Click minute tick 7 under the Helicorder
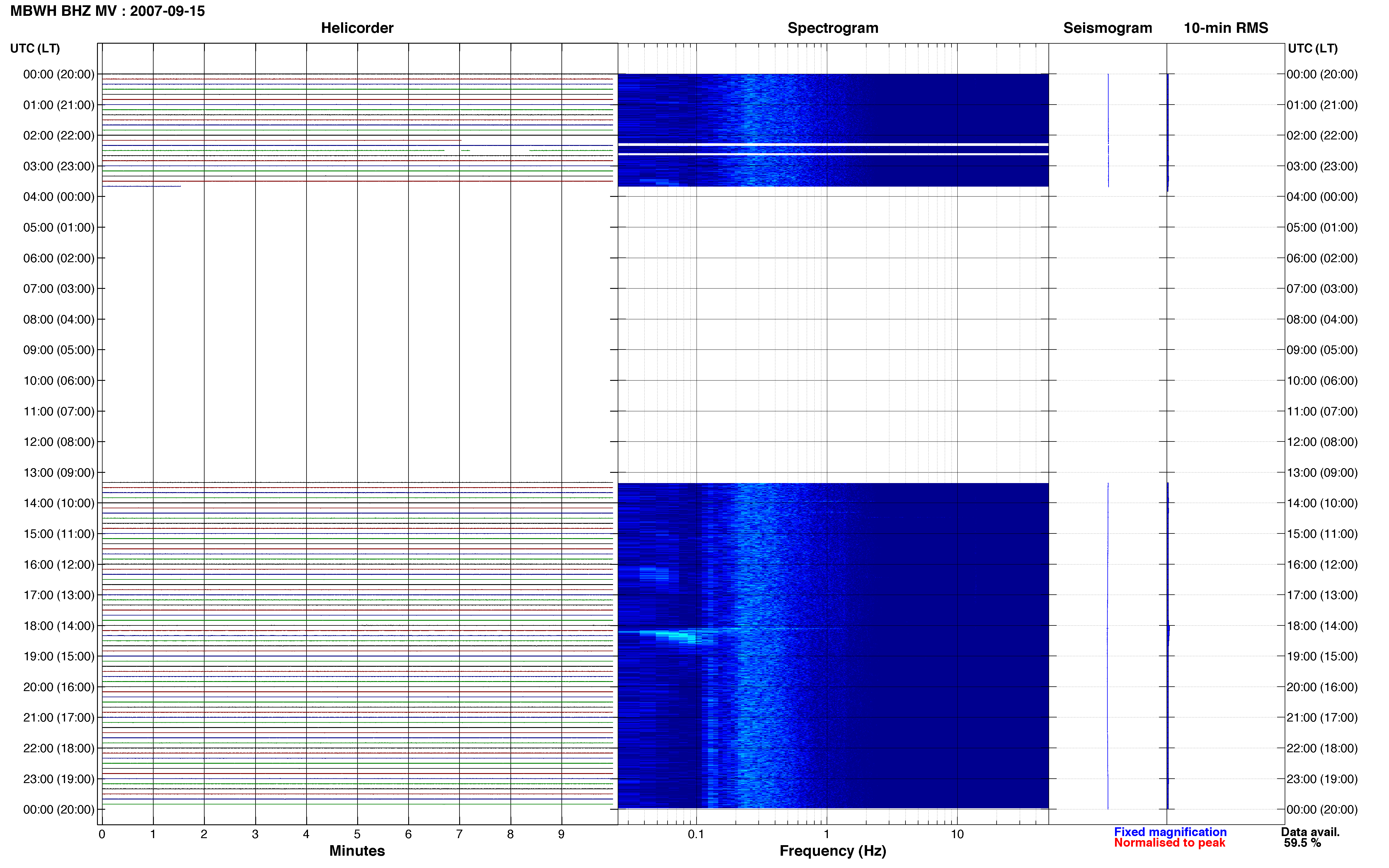 pos(459,834)
